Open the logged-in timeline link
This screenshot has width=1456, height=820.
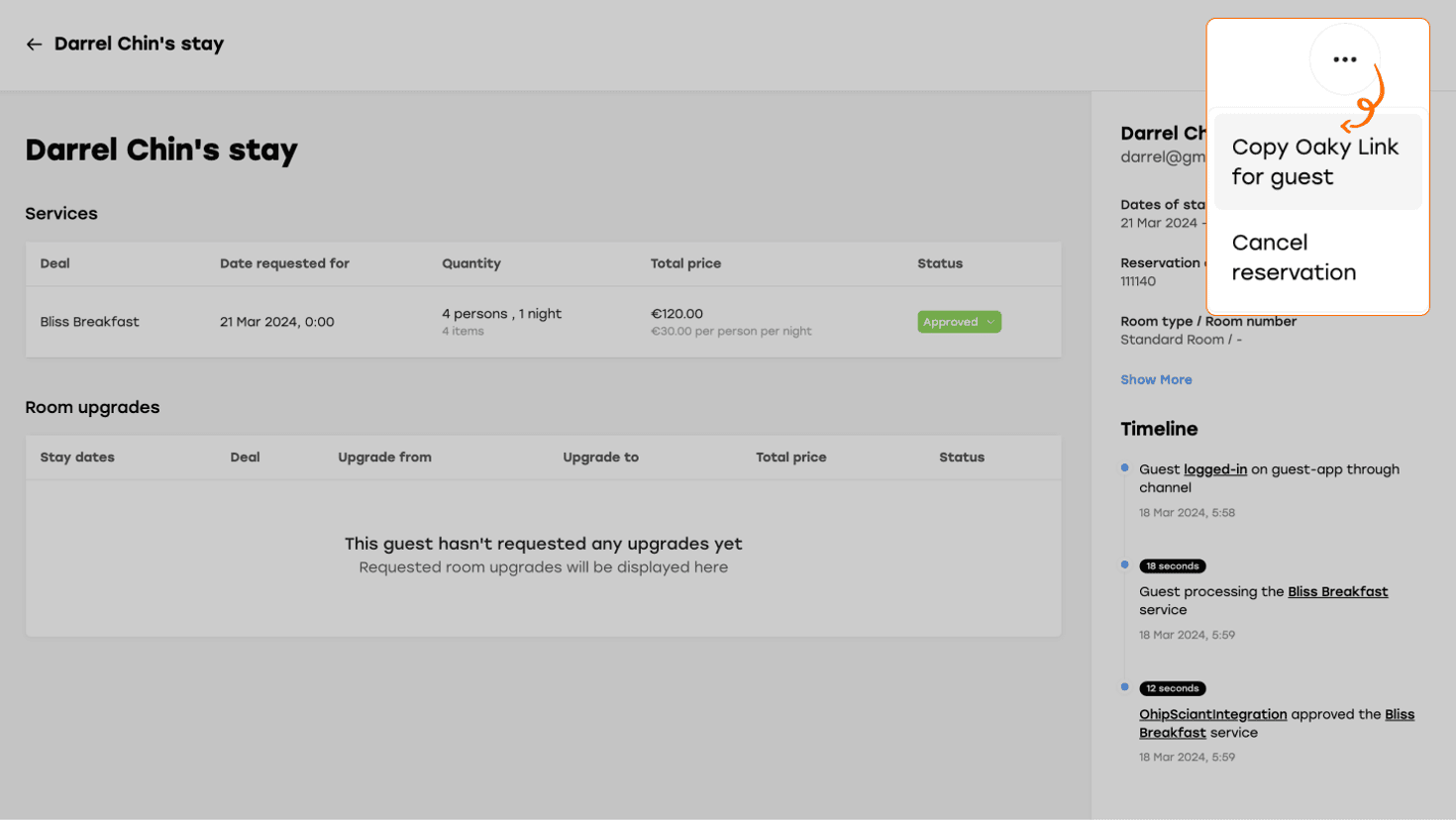1215,468
